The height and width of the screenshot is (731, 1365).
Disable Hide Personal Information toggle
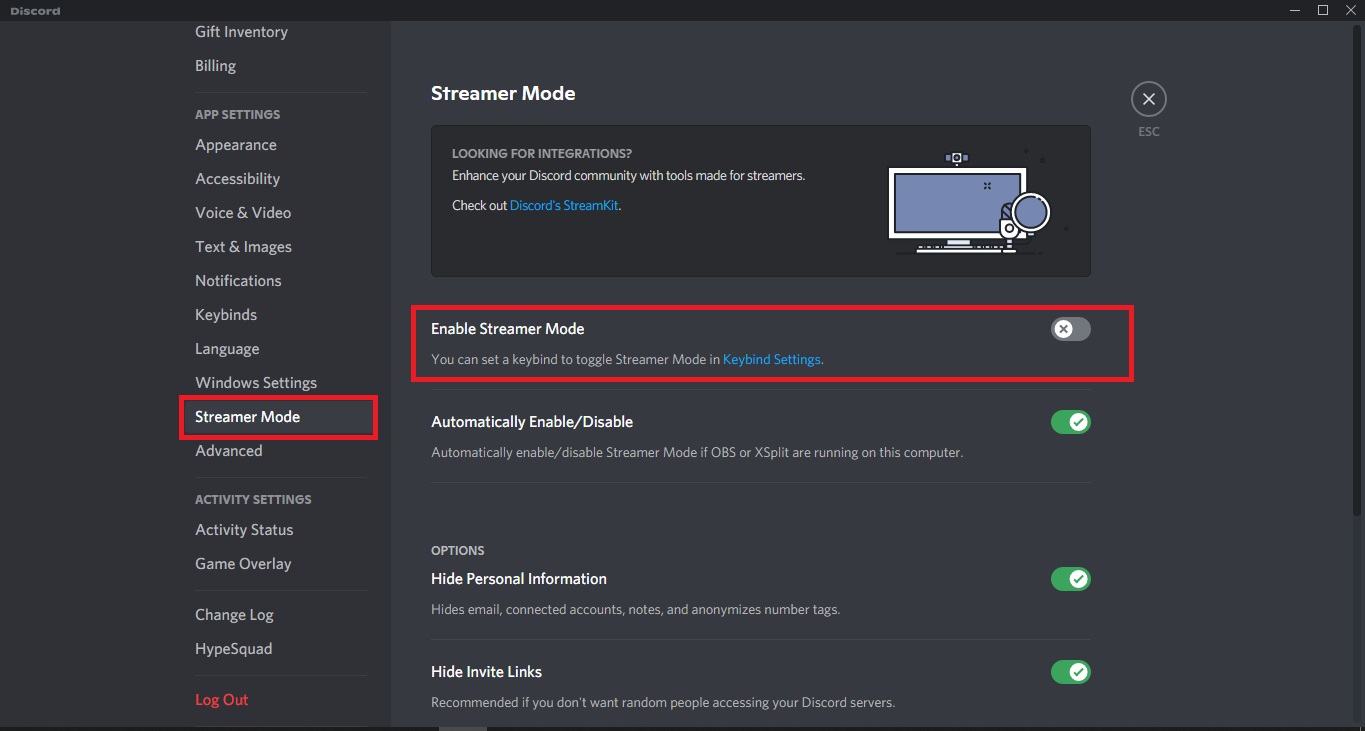pos(1070,579)
